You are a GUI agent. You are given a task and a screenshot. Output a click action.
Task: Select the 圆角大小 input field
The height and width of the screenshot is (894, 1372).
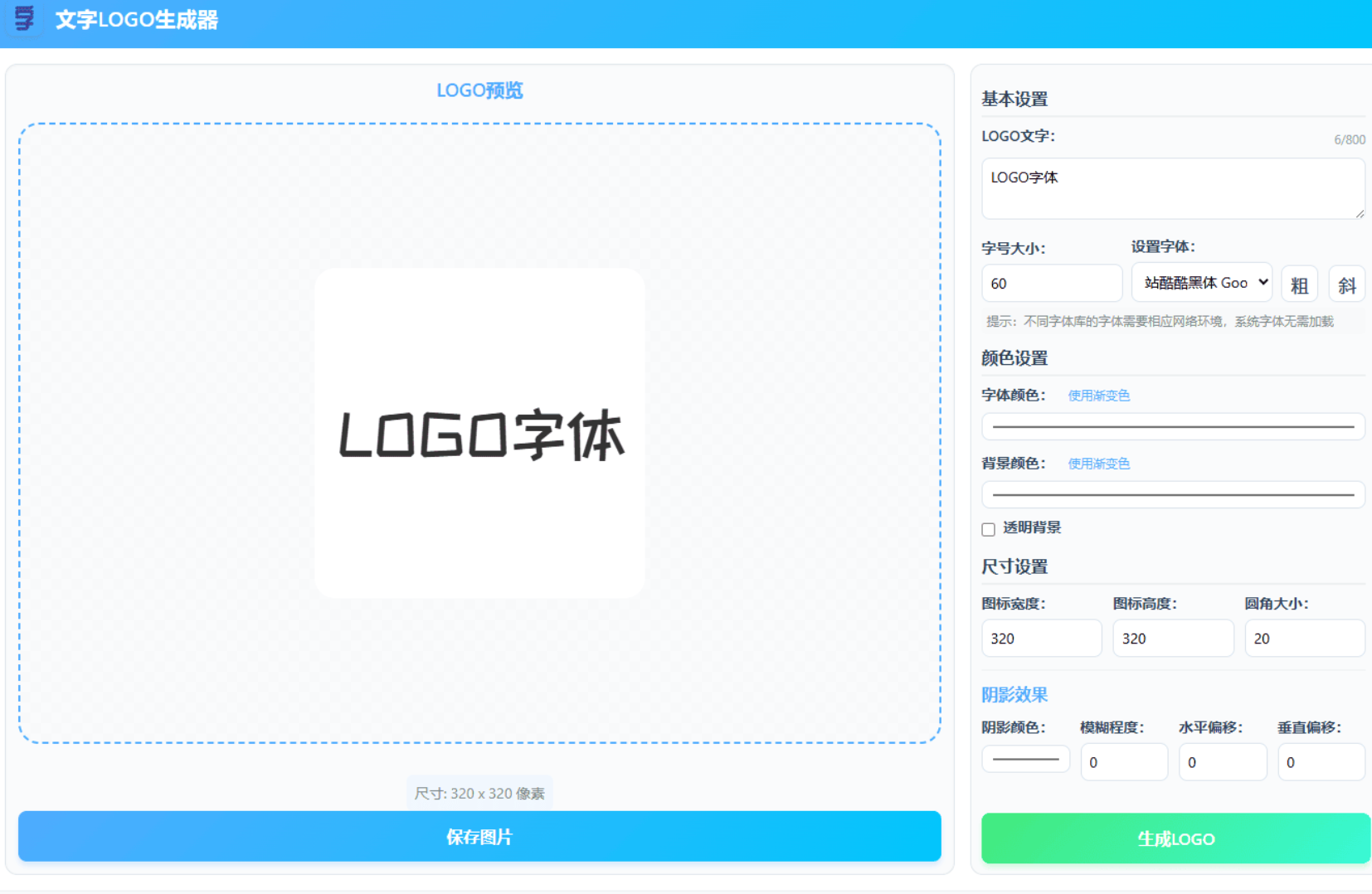(1304, 639)
